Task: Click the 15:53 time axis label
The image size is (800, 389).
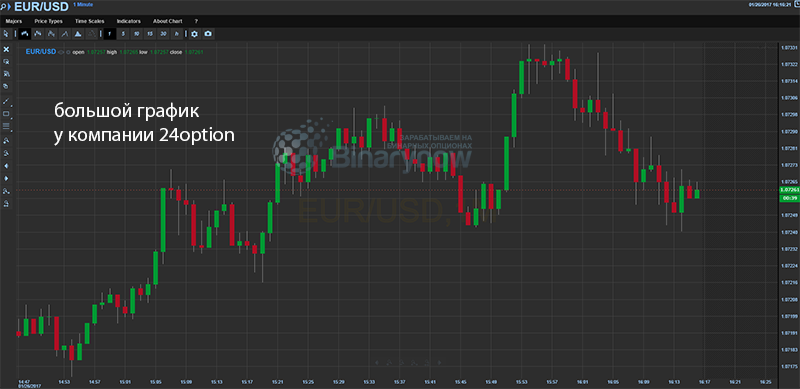Action: pyautogui.click(x=522, y=382)
